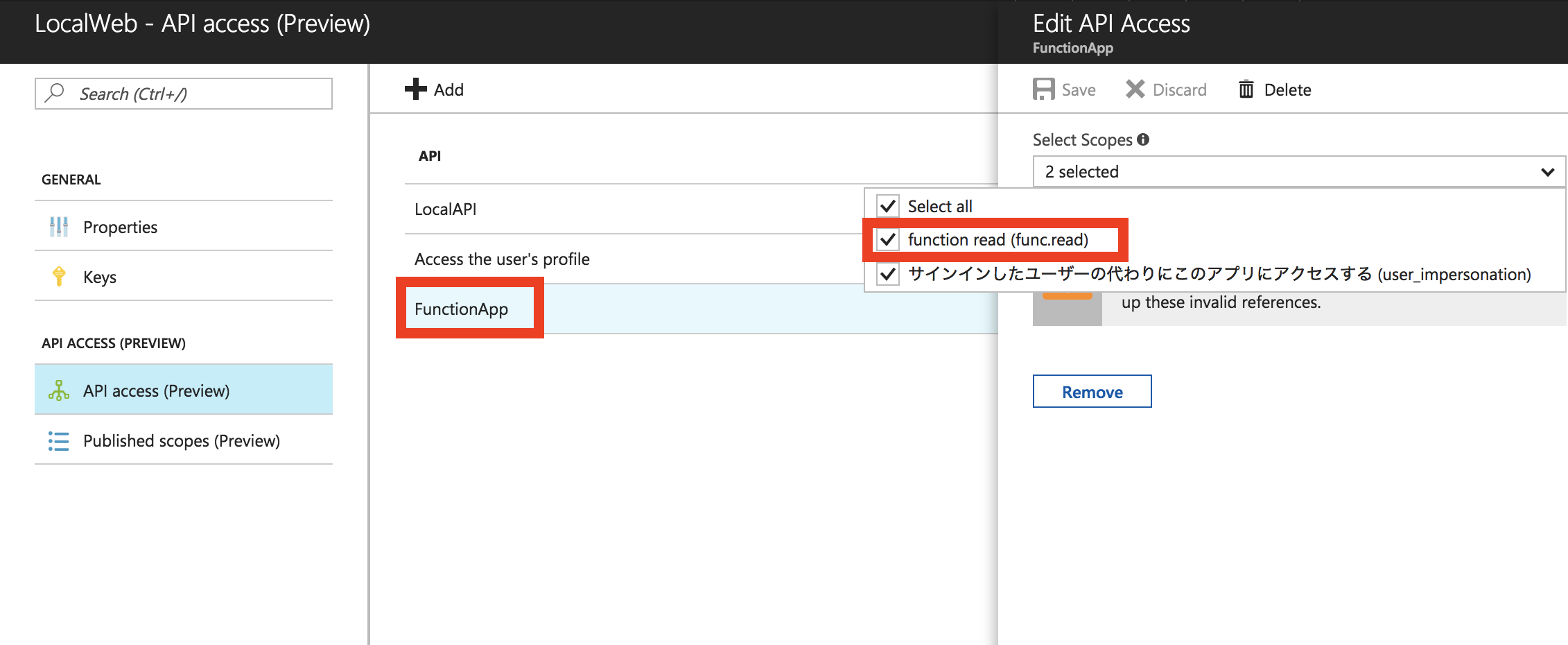Screen dimensions: 1568x645
Task: Click the Delete button label
Action: tap(1287, 90)
